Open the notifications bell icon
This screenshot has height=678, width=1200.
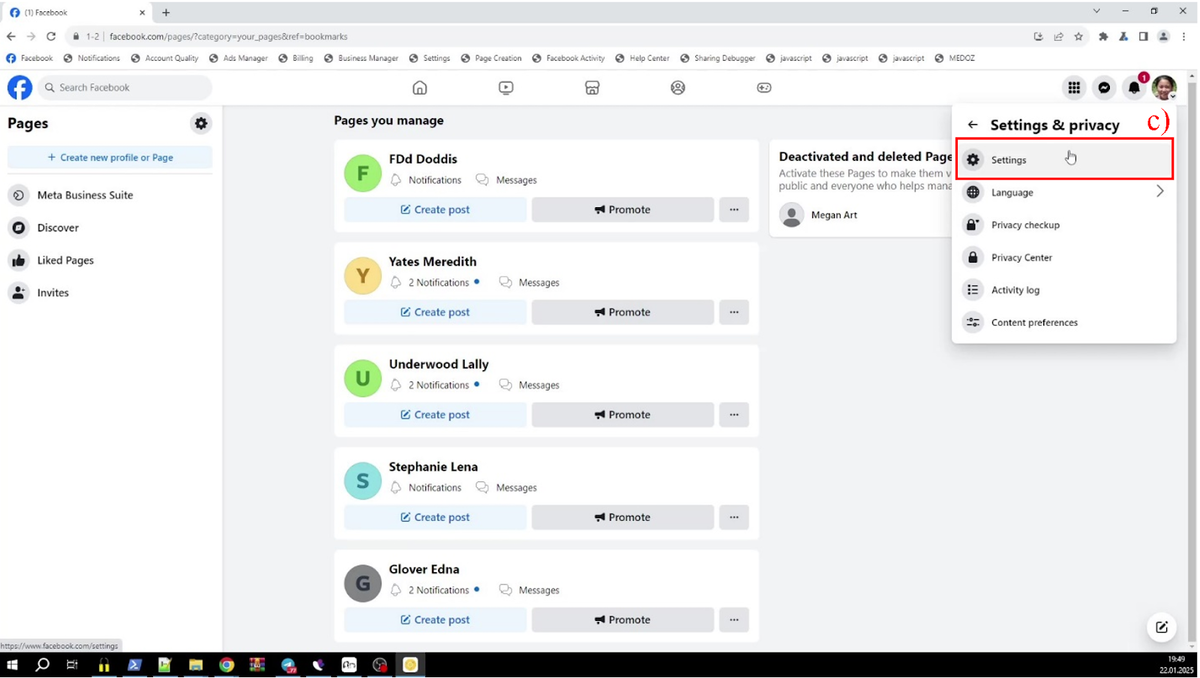(x=1134, y=88)
